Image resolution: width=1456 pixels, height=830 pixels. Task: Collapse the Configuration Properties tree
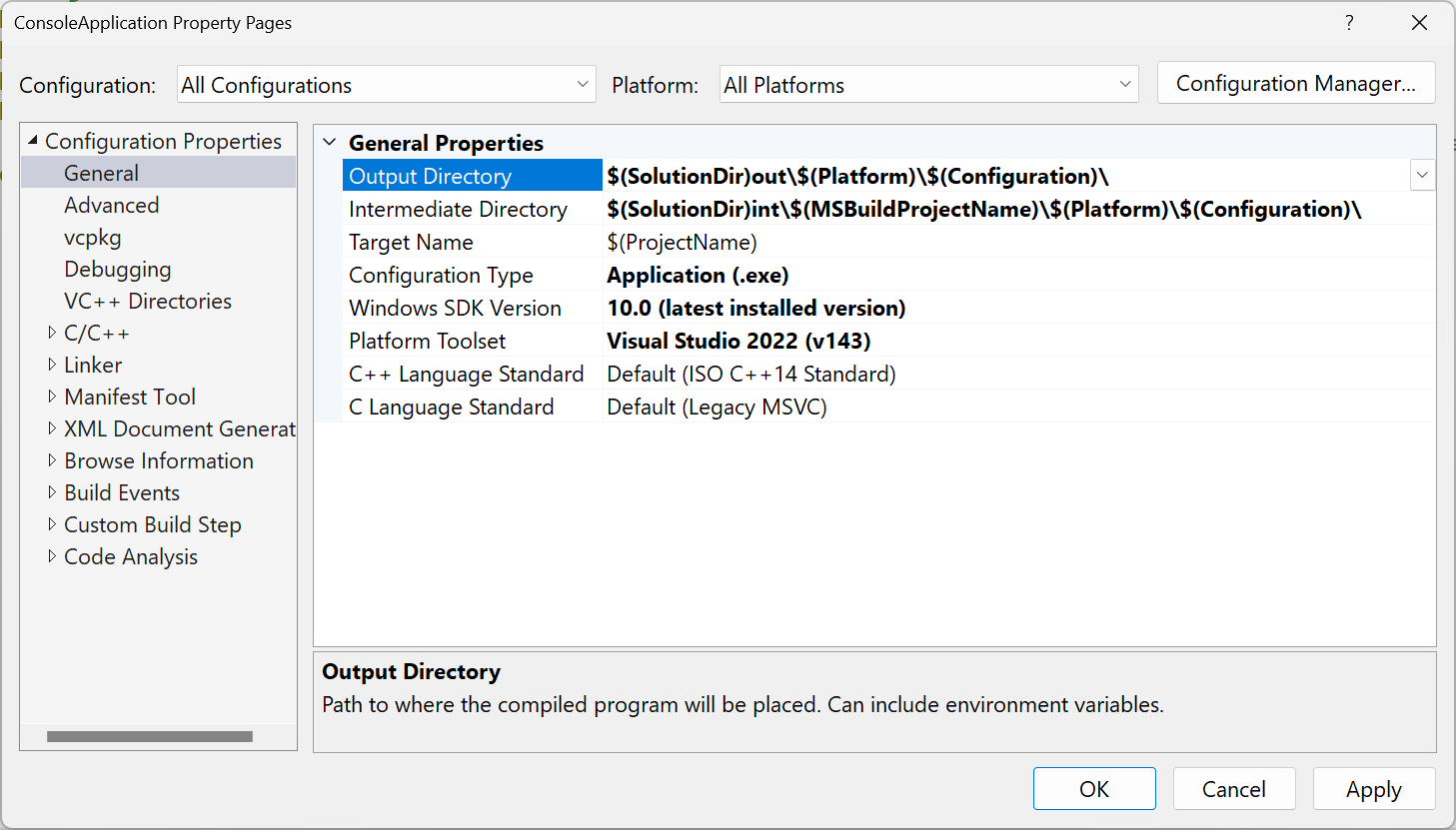33,141
